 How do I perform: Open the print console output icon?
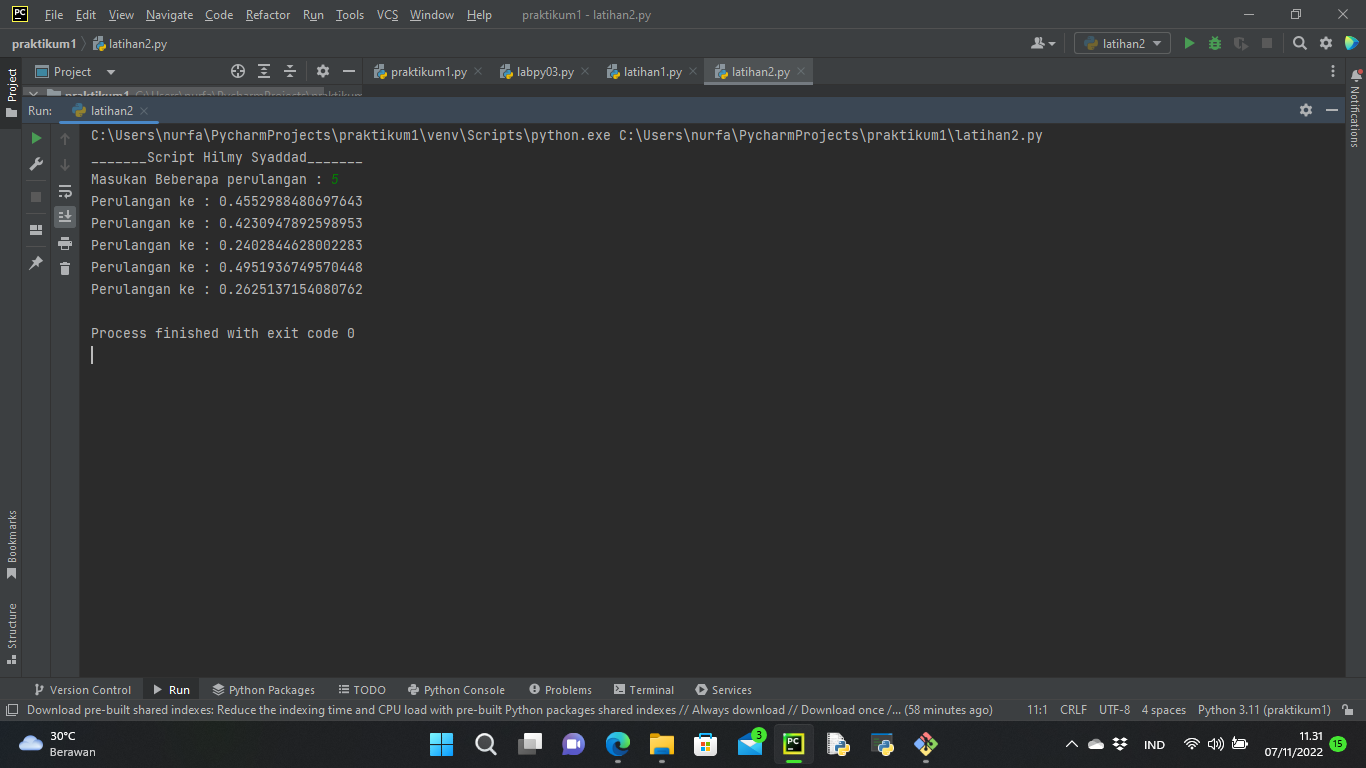point(65,243)
